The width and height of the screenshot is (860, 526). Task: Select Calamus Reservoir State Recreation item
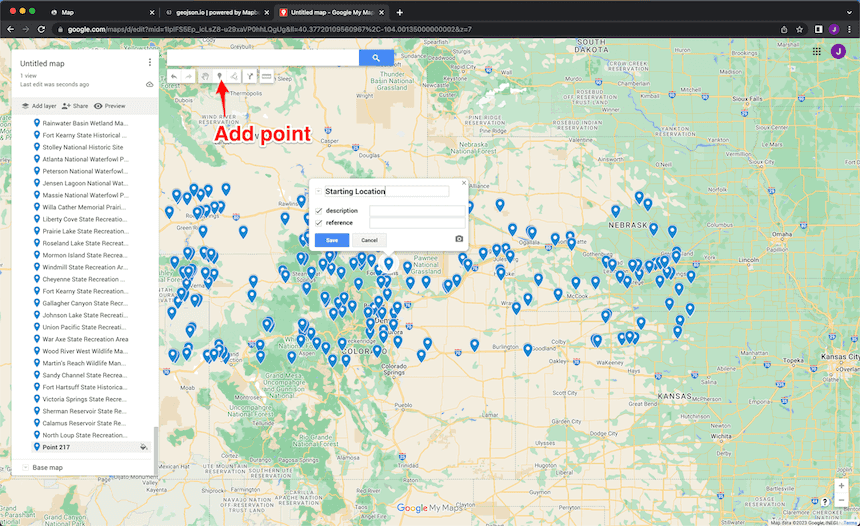pyautogui.click(x=85, y=423)
